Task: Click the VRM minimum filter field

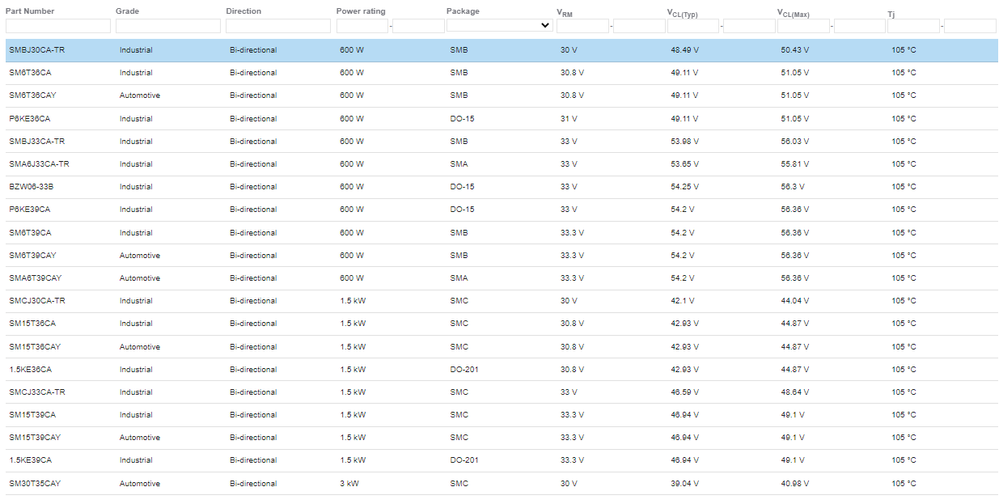Action: 582,26
